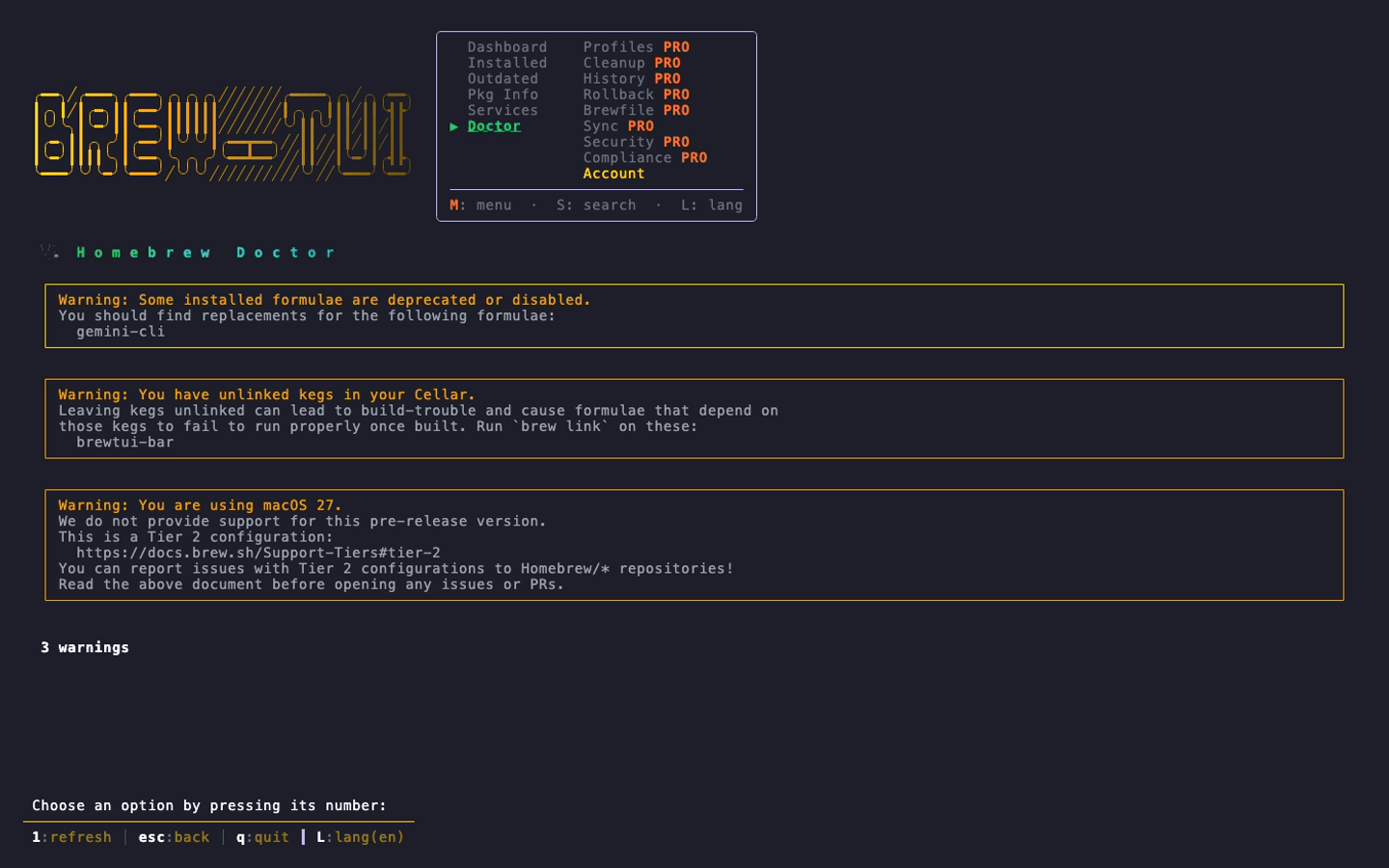Click the 'S: search' shortcut hint

[596, 205]
